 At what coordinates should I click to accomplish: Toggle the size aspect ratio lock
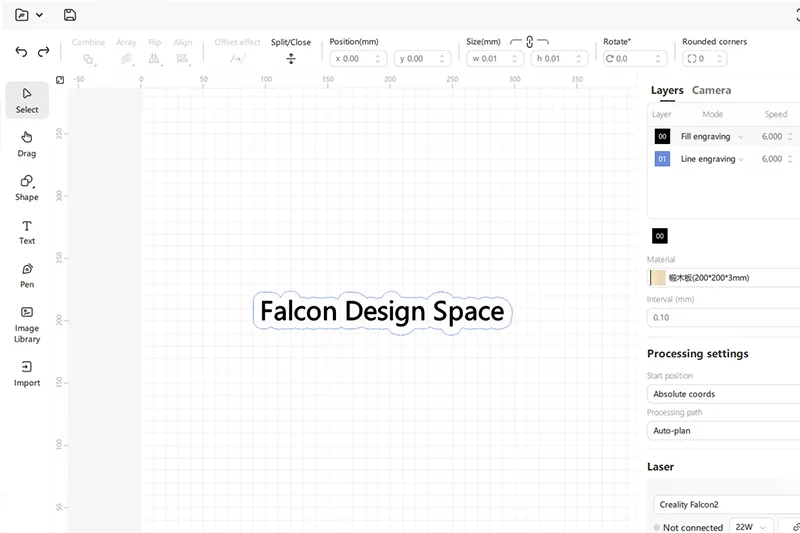coord(529,42)
